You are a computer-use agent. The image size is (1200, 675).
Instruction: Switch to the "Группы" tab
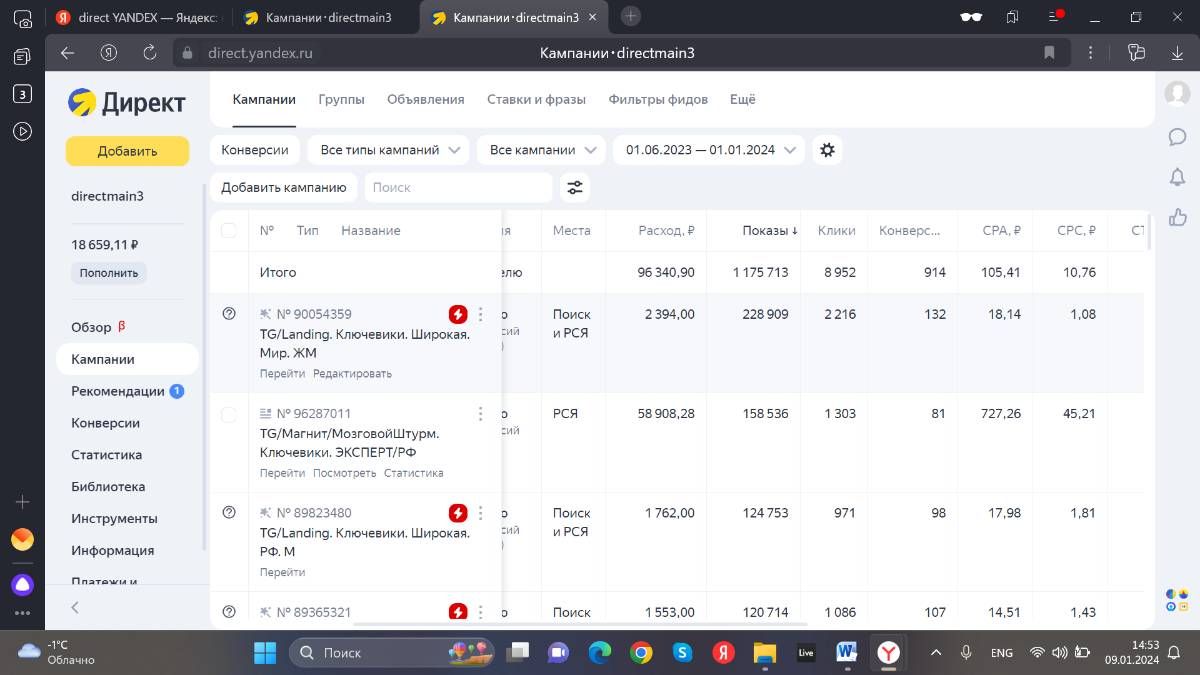click(341, 99)
